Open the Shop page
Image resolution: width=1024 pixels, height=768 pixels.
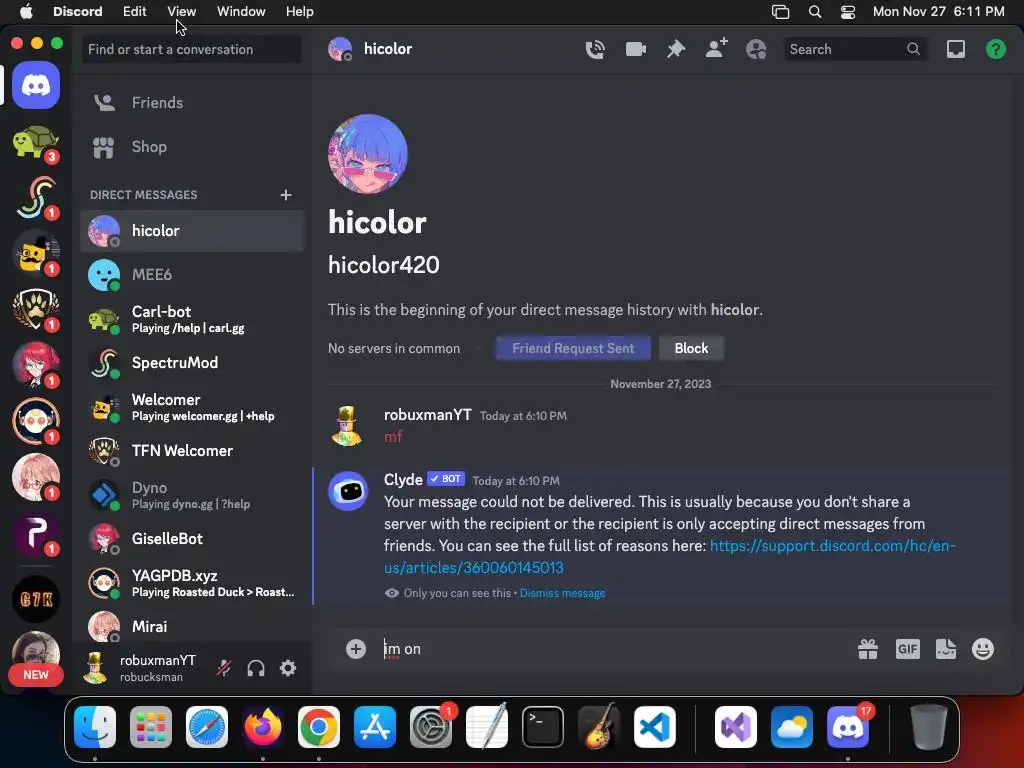point(192,147)
